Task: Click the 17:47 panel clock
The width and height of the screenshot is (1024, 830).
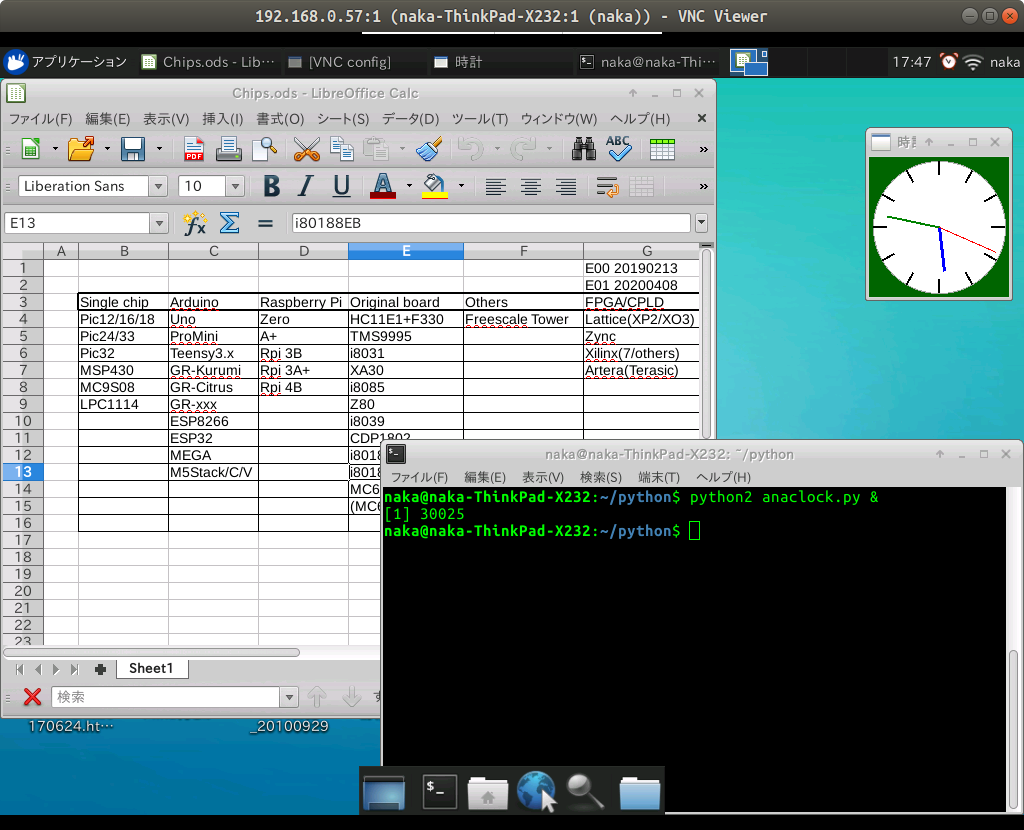Action: tap(912, 62)
